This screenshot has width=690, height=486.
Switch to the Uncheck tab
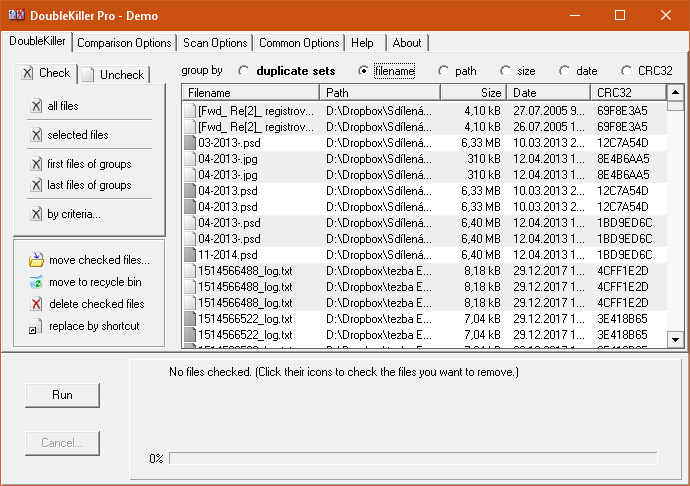[x=114, y=75]
